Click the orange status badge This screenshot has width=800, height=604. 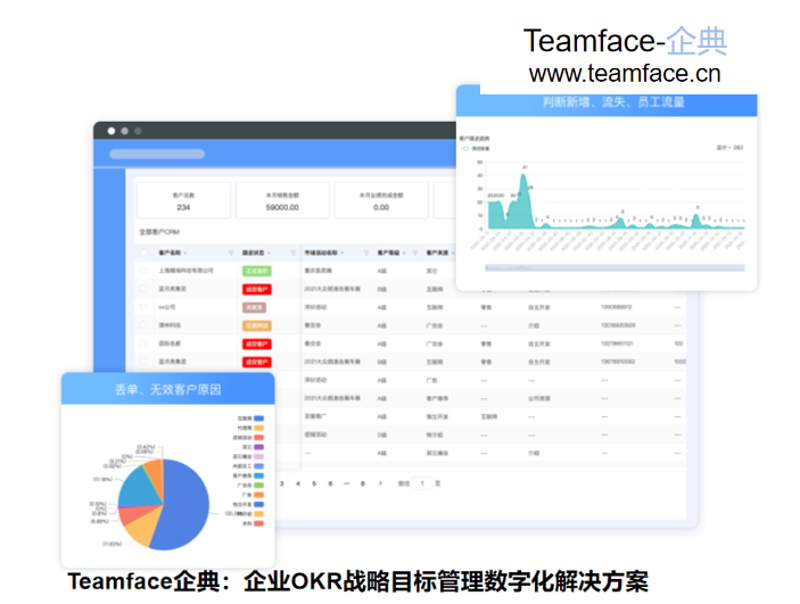257,325
